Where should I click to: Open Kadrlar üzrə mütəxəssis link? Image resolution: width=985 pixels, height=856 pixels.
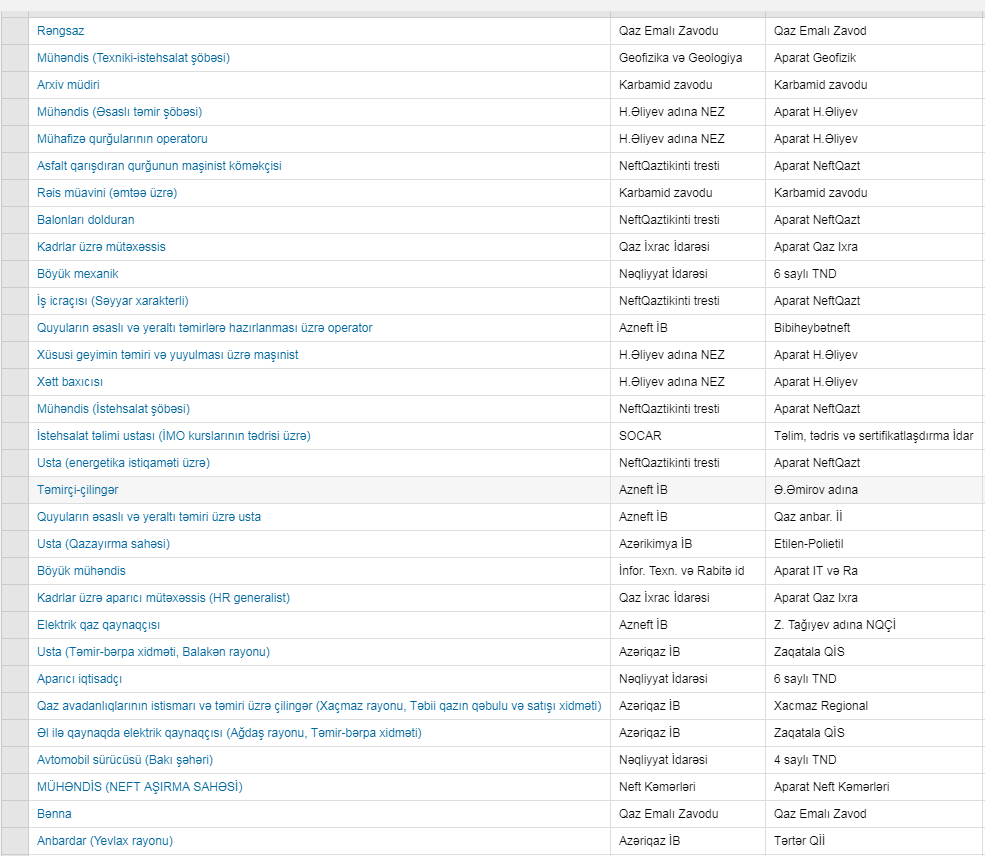click(101, 247)
